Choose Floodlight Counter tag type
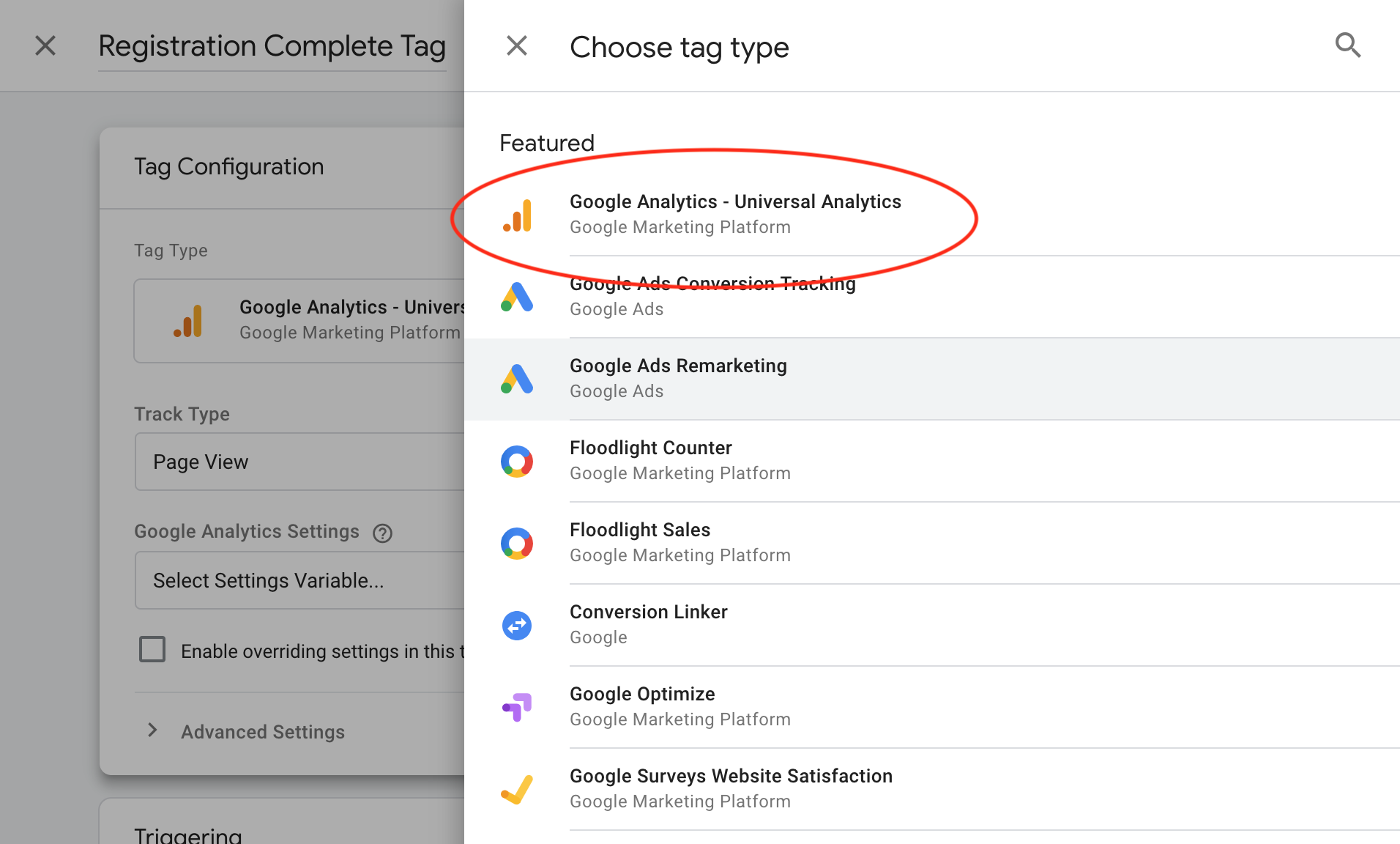The image size is (1400, 844). (932, 461)
